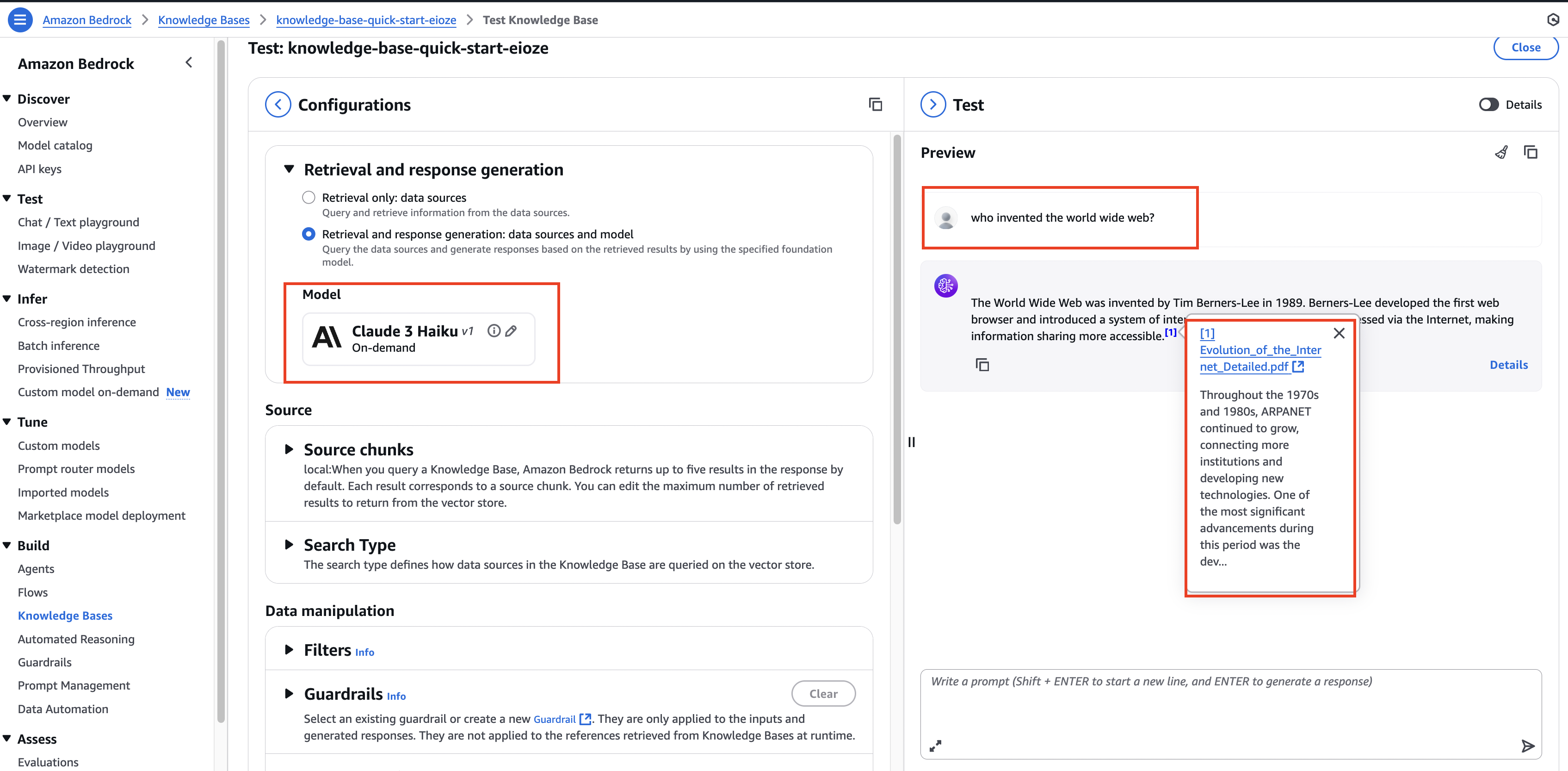Expand the prompt input with the corner arrows icon
The image size is (1568, 771).
935,746
